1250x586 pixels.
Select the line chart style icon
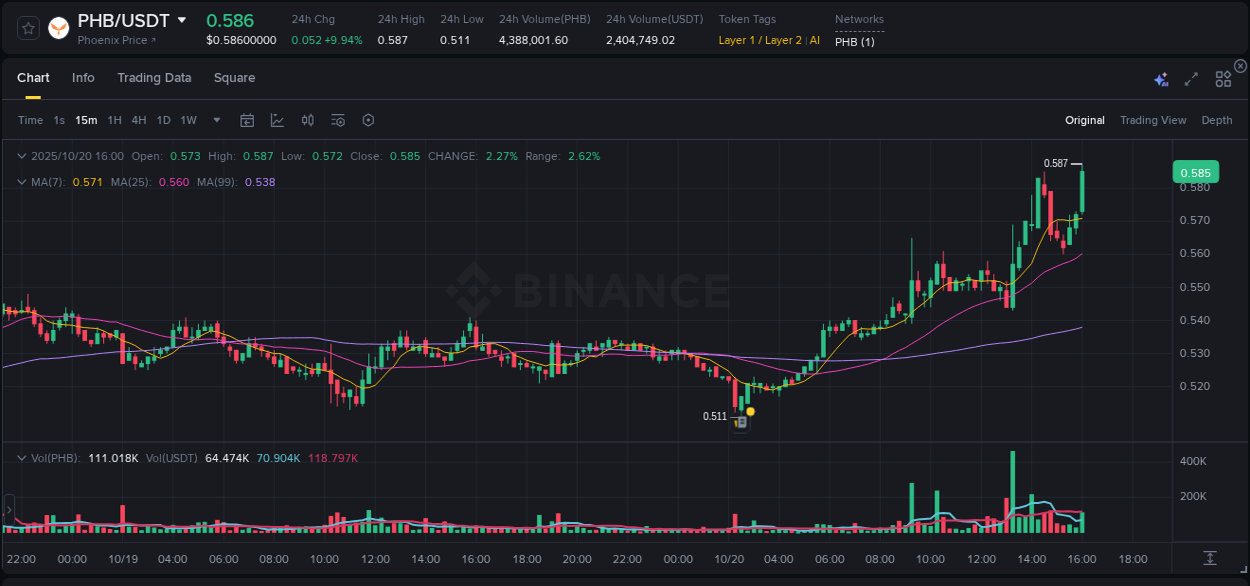tap(277, 120)
